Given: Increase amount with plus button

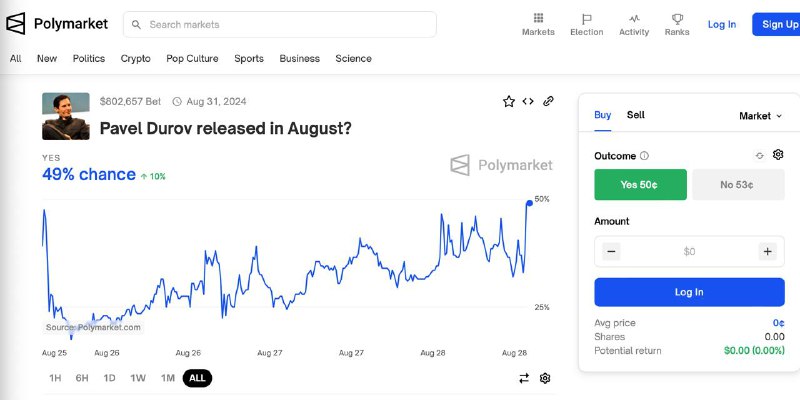Looking at the screenshot, I should 767,252.
